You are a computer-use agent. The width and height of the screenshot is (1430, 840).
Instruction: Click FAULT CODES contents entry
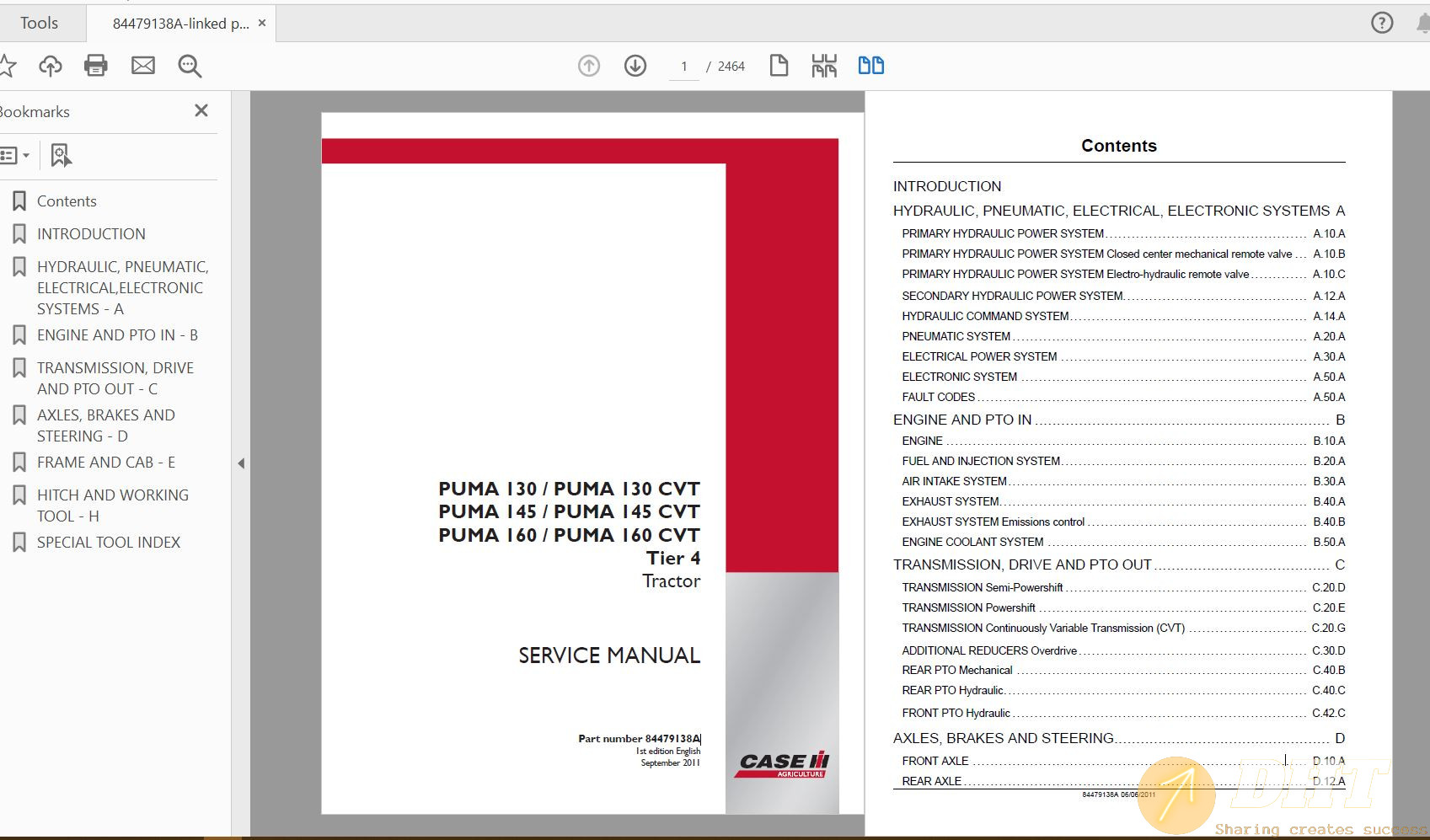pos(1123,397)
